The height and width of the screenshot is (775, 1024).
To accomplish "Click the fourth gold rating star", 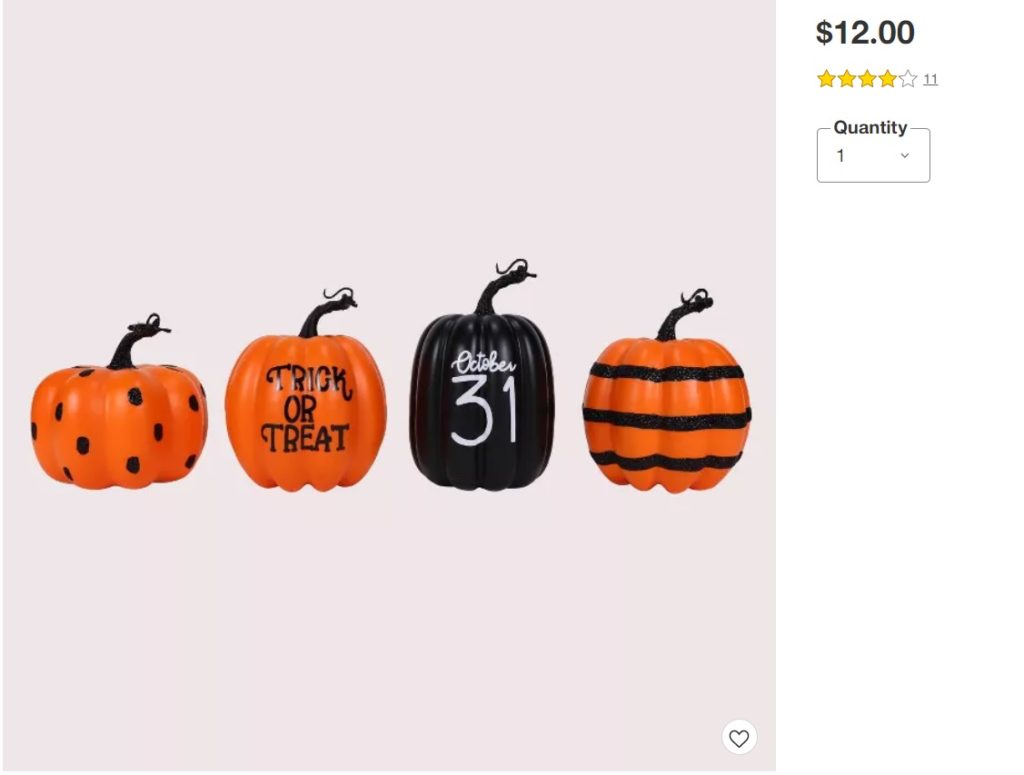I will 887,79.
